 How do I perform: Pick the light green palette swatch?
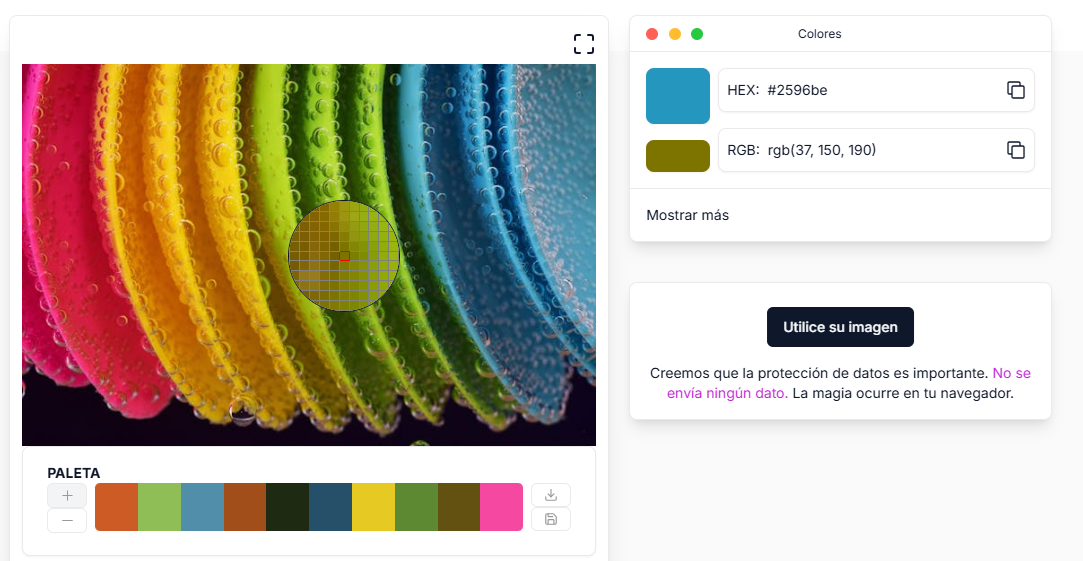(159, 507)
